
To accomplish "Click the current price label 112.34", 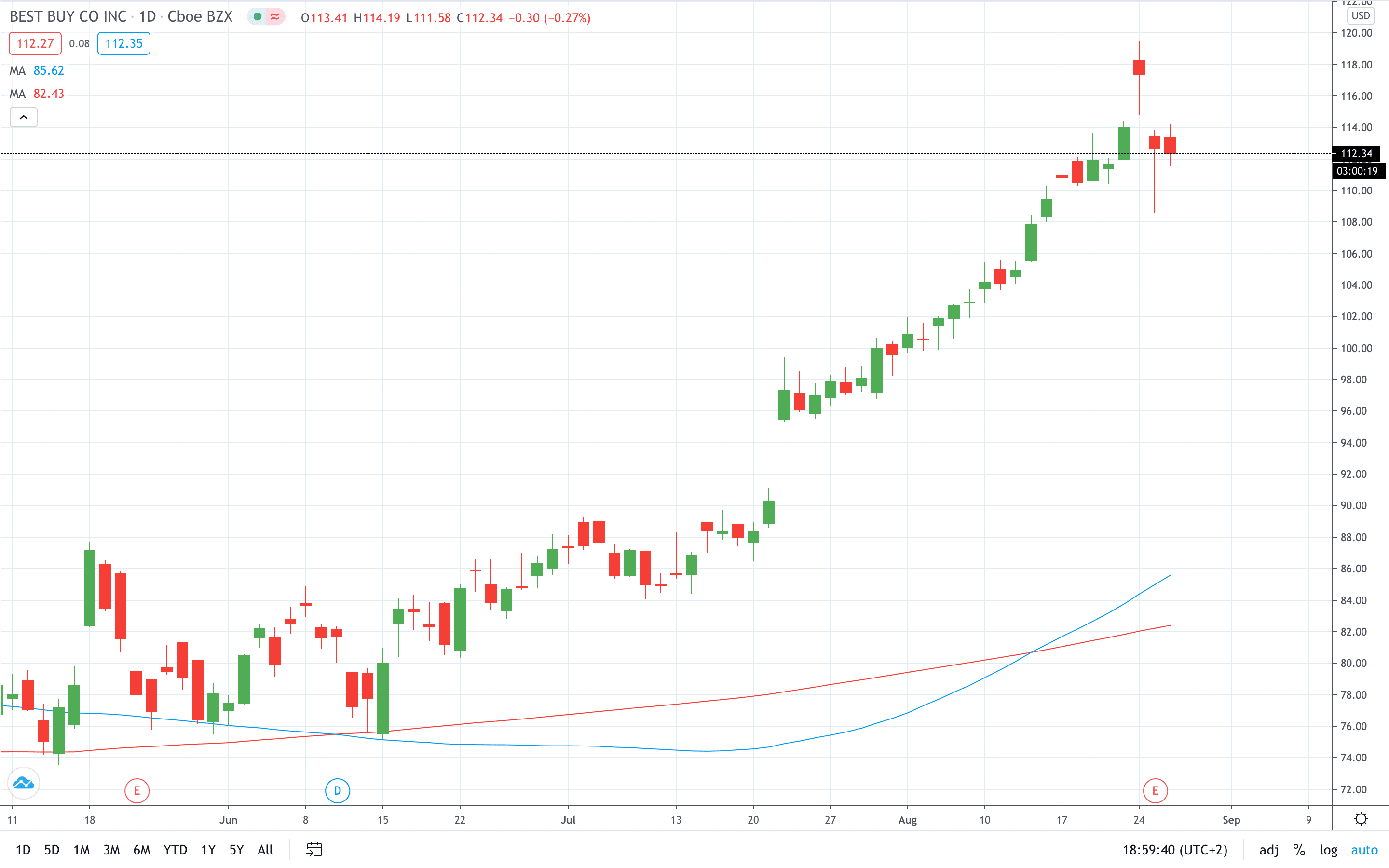I will pos(1356,154).
